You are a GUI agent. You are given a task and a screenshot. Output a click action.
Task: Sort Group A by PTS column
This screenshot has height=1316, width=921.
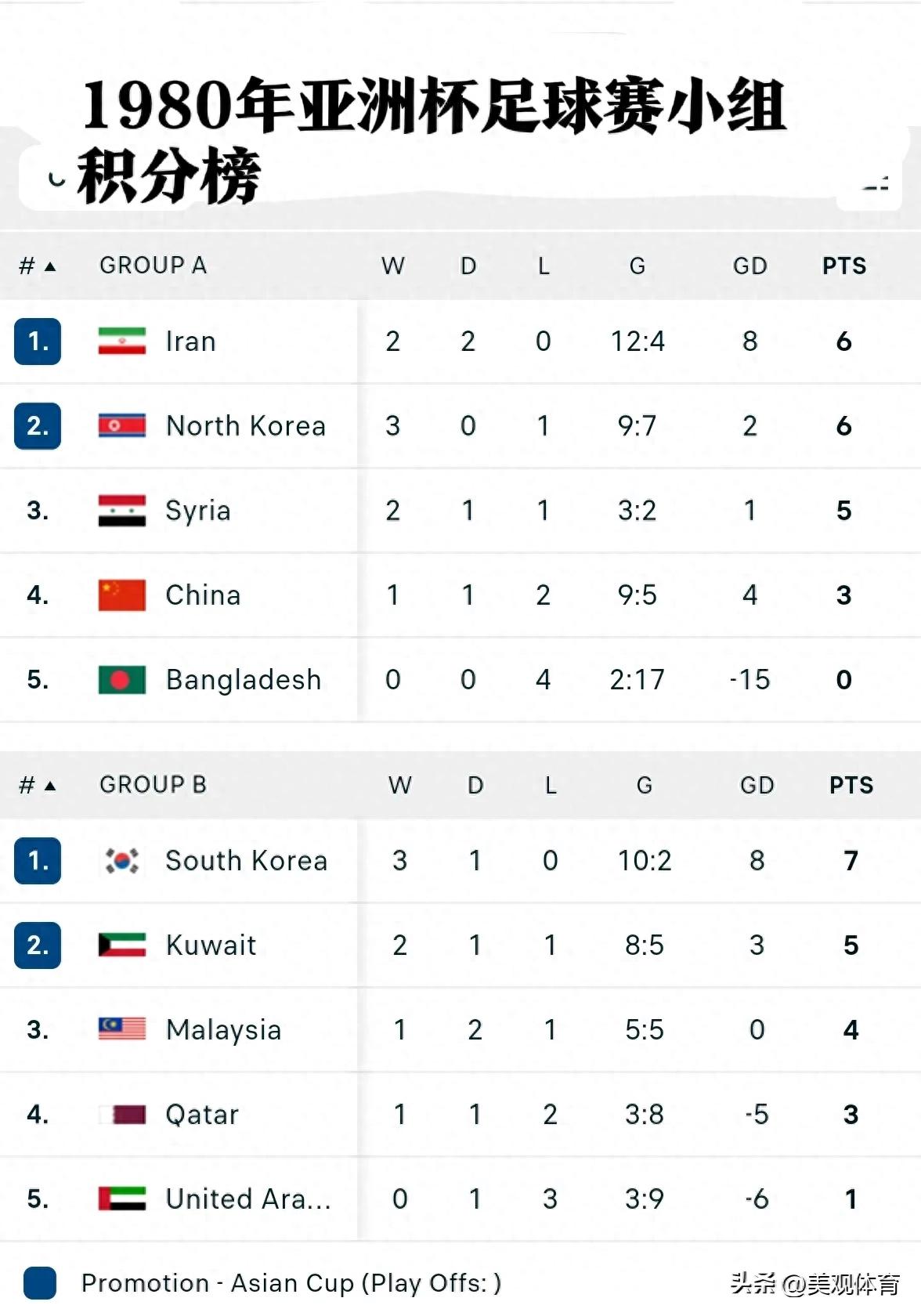click(844, 266)
